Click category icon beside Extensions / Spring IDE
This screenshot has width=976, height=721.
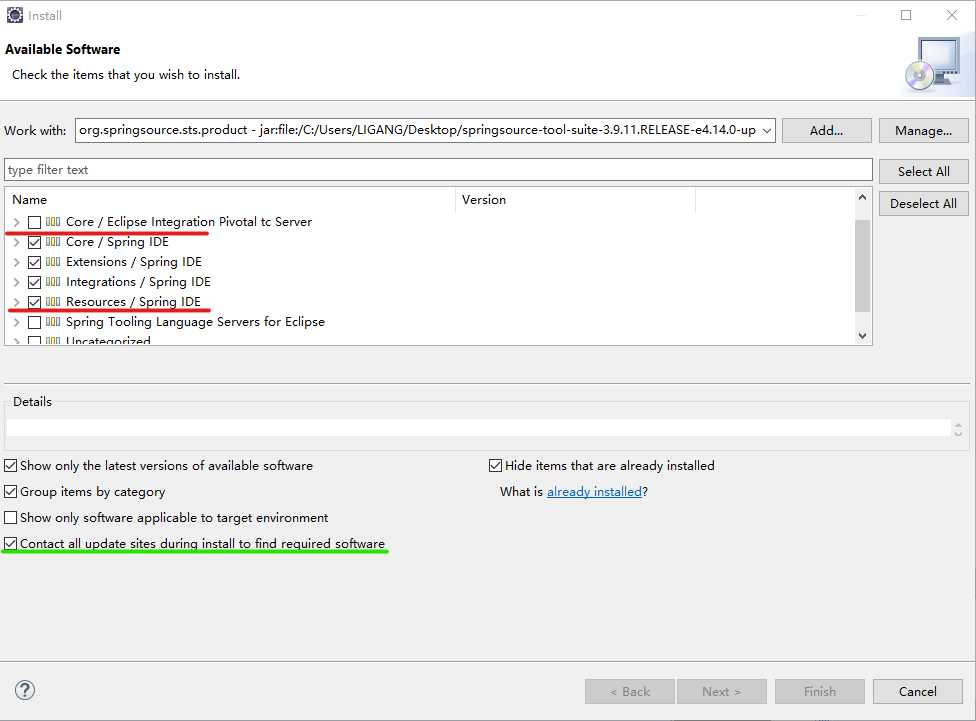[x=53, y=262]
